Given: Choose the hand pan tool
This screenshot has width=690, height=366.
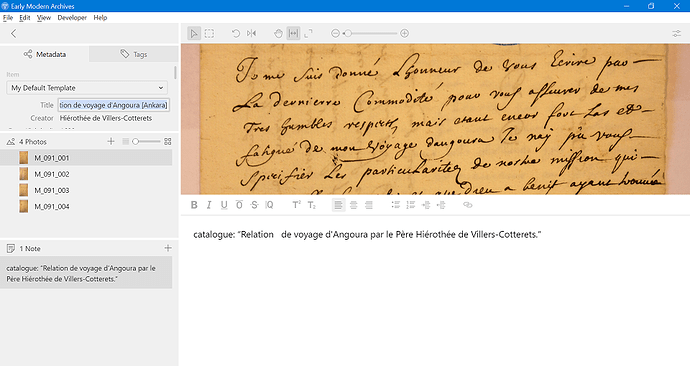Looking at the screenshot, I should [278, 33].
